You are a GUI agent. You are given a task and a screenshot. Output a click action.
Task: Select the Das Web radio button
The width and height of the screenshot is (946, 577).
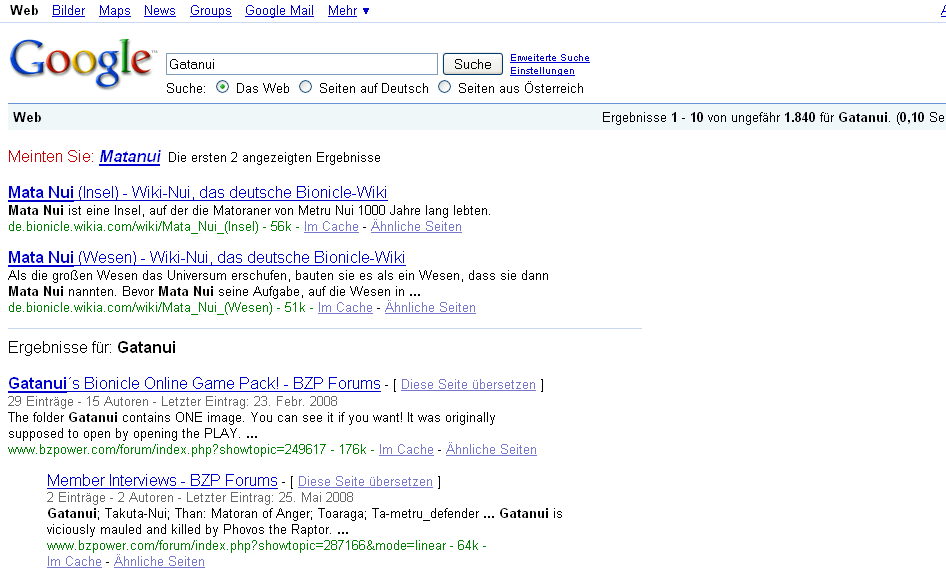223,87
